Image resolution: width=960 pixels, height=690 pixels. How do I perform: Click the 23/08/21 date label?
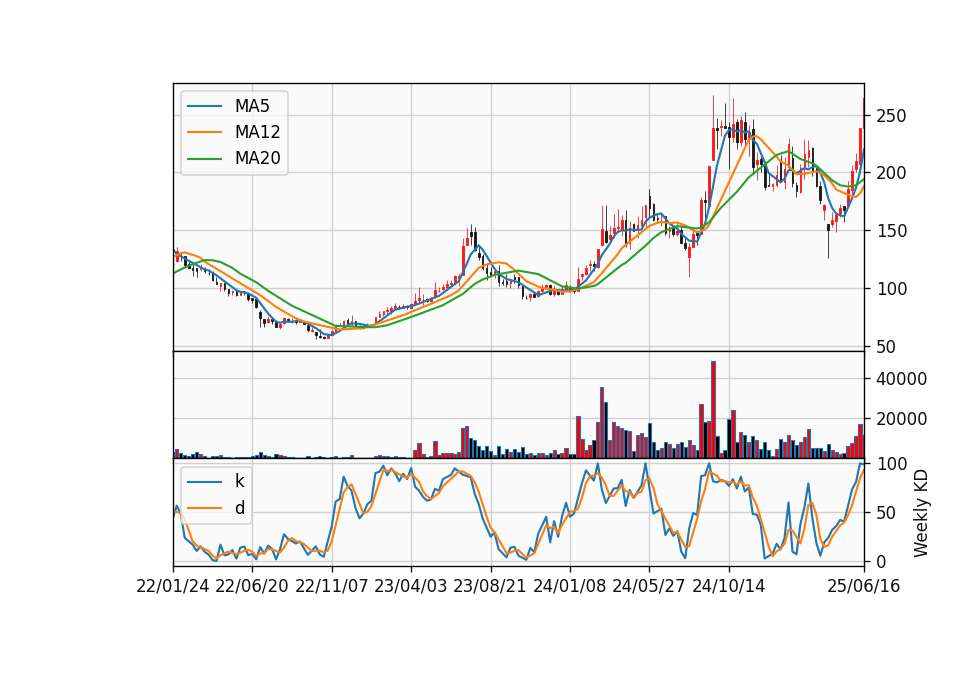tap(490, 587)
